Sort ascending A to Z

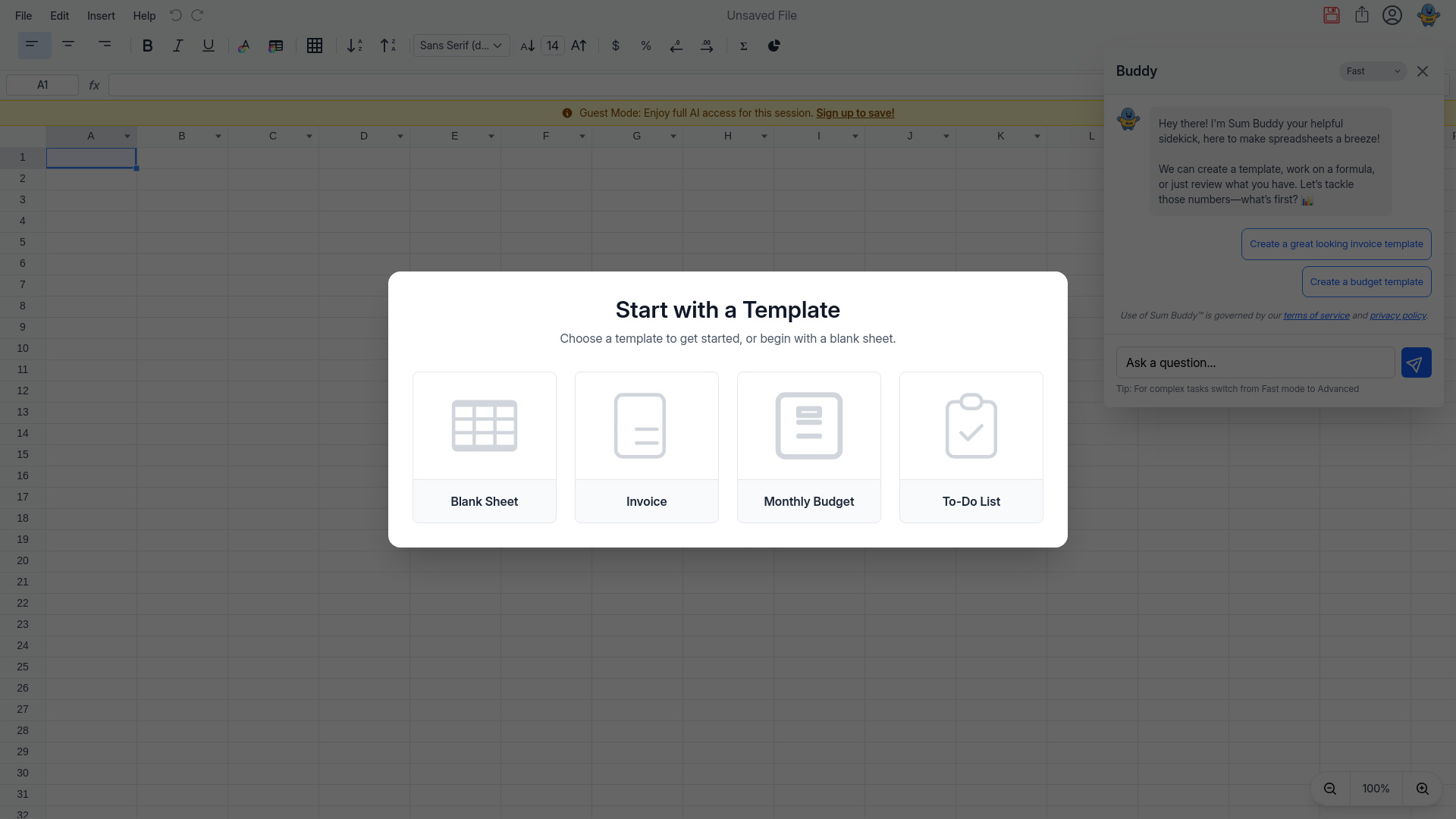coord(354,46)
